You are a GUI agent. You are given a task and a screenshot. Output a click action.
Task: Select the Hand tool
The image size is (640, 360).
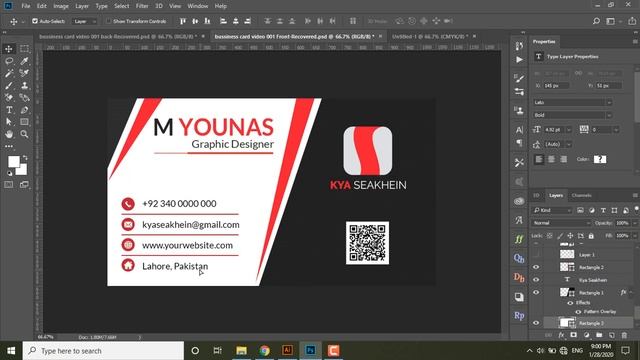coord(9,134)
